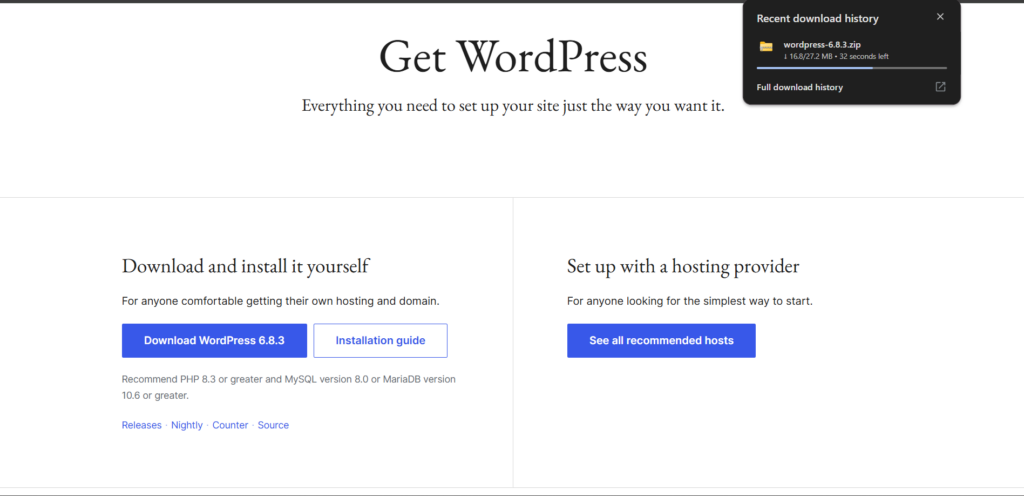Click the open-in-new-tab icon for download history
The height and width of the screenshot is (496, 1024).
(940, 87)
